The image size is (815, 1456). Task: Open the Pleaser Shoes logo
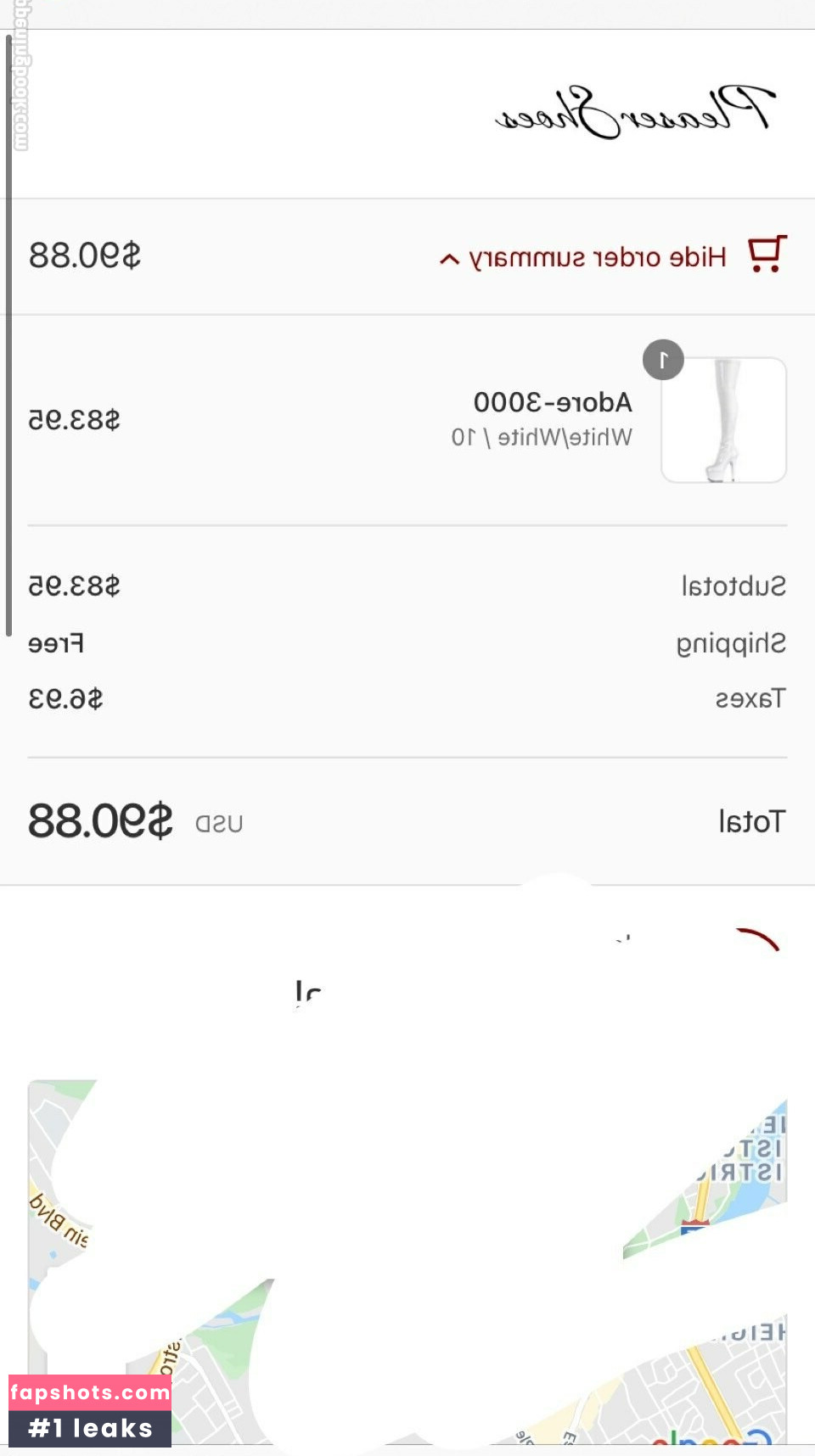[635, 112]
